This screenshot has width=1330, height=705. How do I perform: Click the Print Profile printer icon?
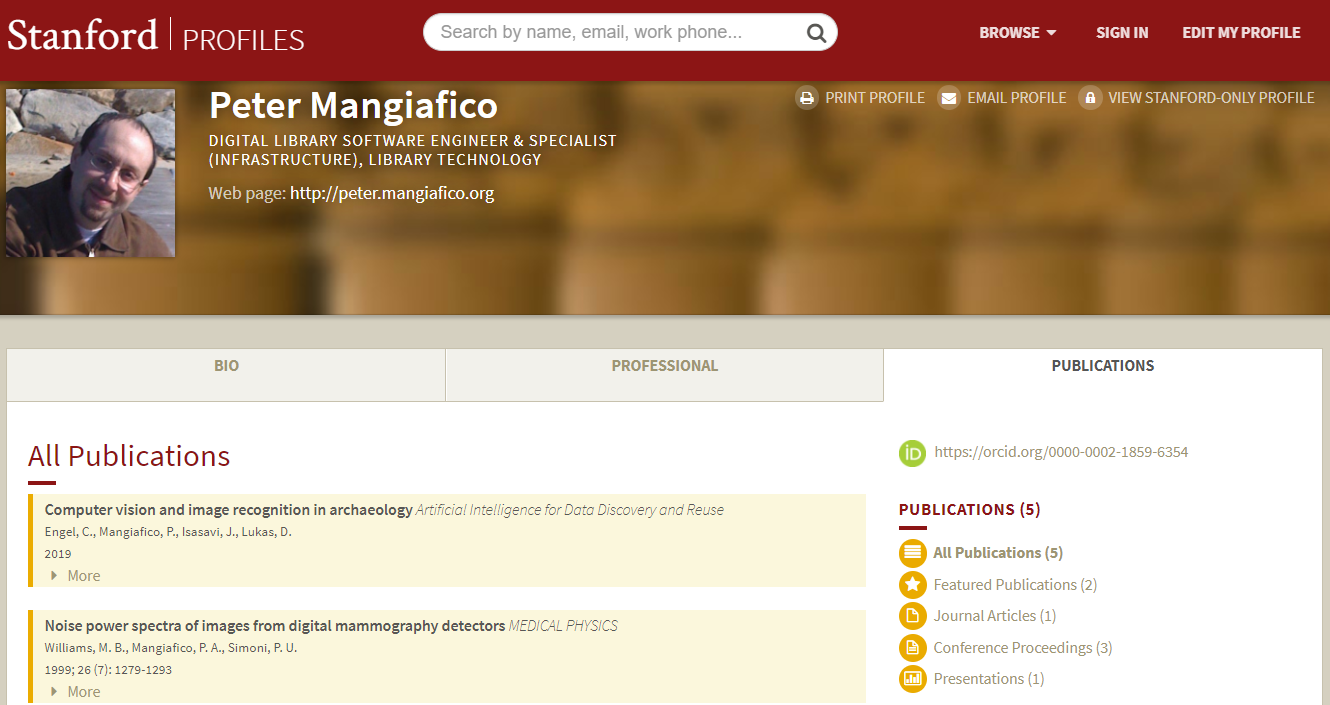(x=807, y=98)
